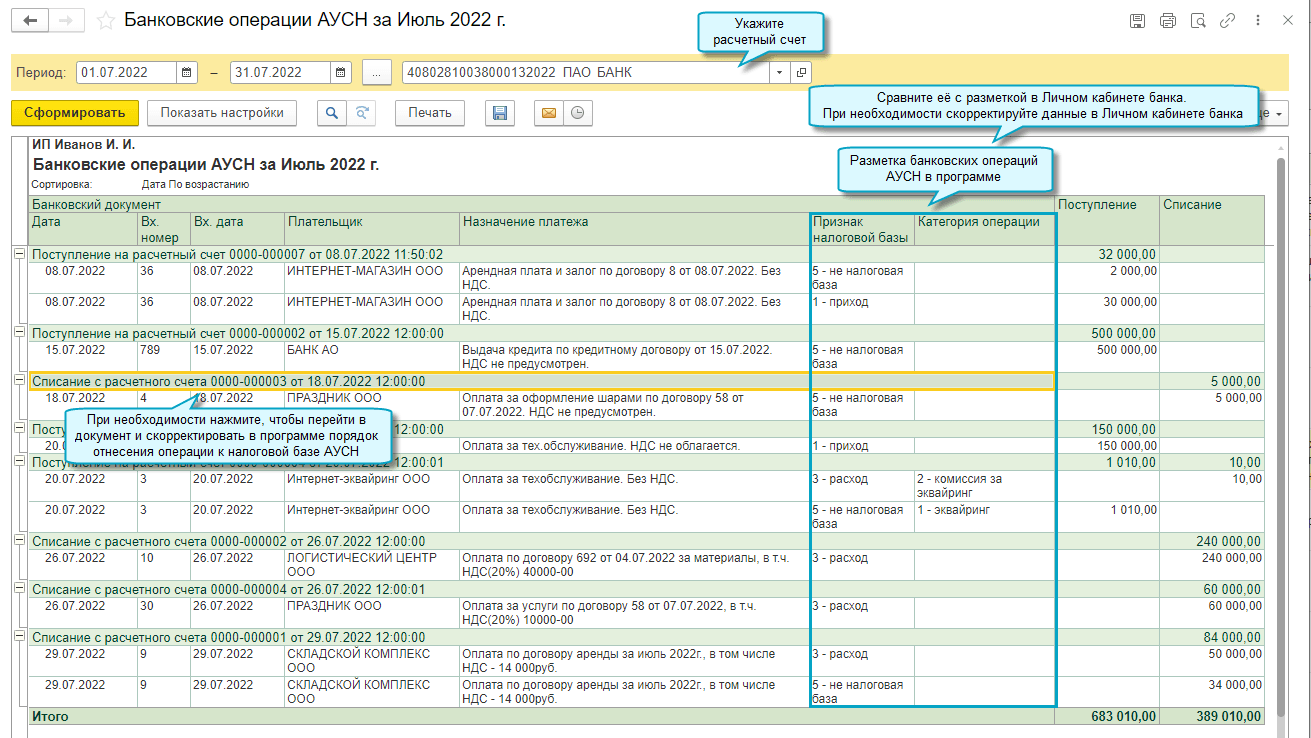Click the Печать button
Image resolution: width=1311 pixels, height=738 pixels.
pyautogui.click(x=430, y=113)
